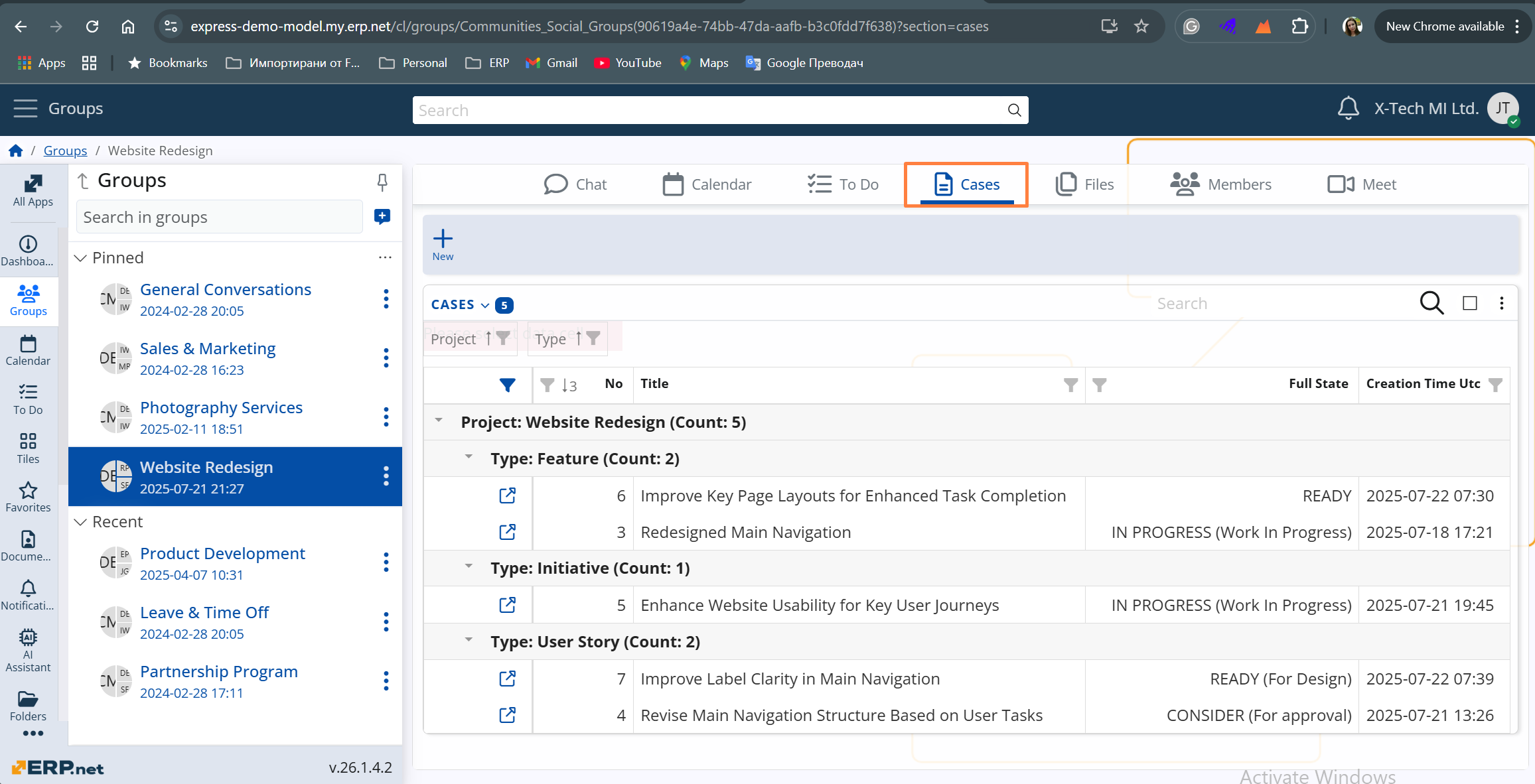Viewport: 1535px width, 784px height.
Task: Collapse the Pinned groups section
Action: pyautogui.click(x=80, y=257)
